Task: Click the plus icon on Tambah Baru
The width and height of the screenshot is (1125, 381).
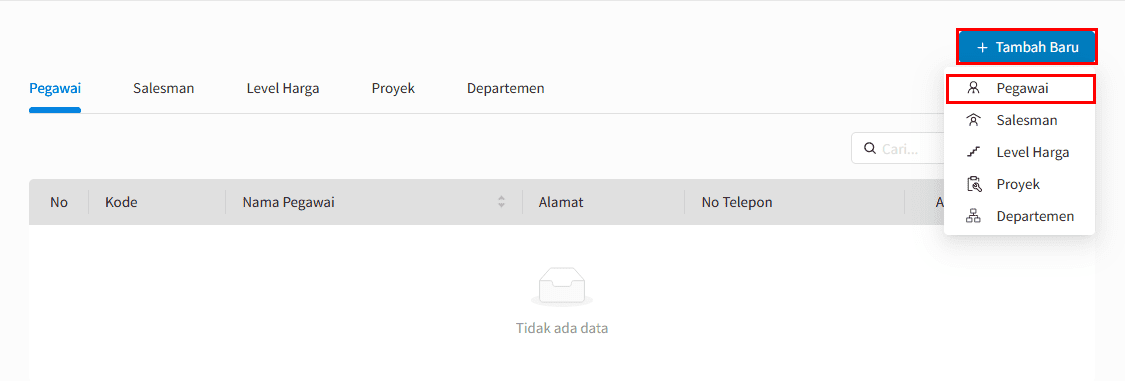Action: pos(982,47)
